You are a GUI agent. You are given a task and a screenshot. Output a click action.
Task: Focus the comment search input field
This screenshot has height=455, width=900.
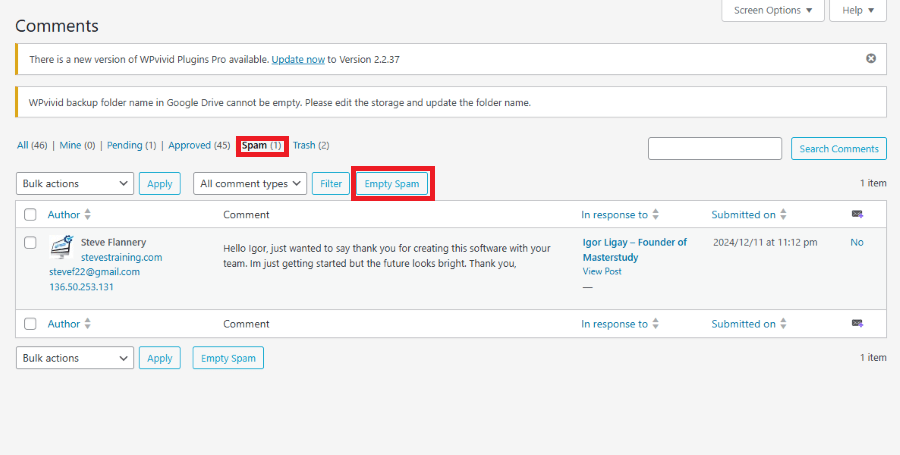pyautogui.click(x=715, y=149)
